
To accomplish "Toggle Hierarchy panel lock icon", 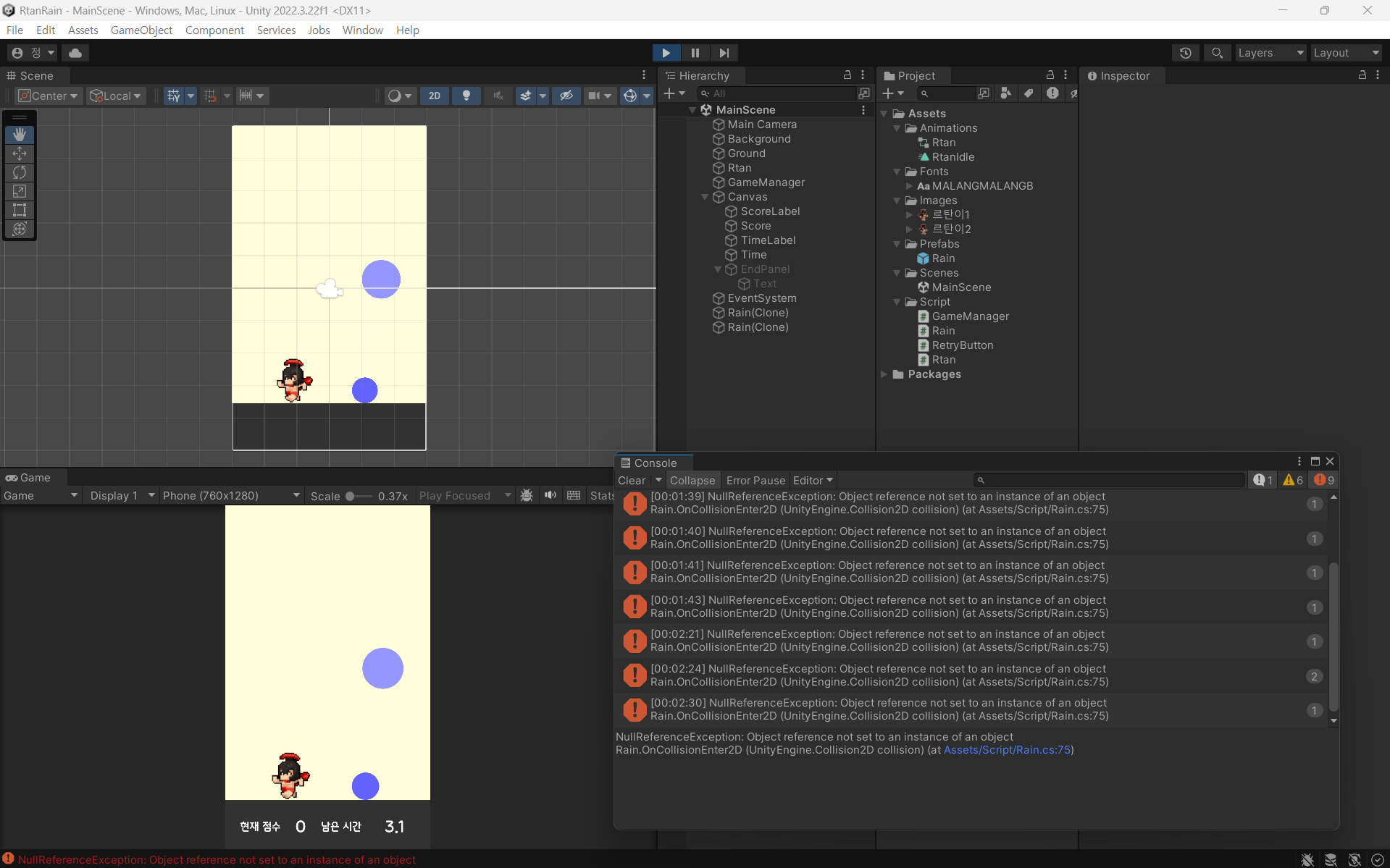I will pos(847,75).
